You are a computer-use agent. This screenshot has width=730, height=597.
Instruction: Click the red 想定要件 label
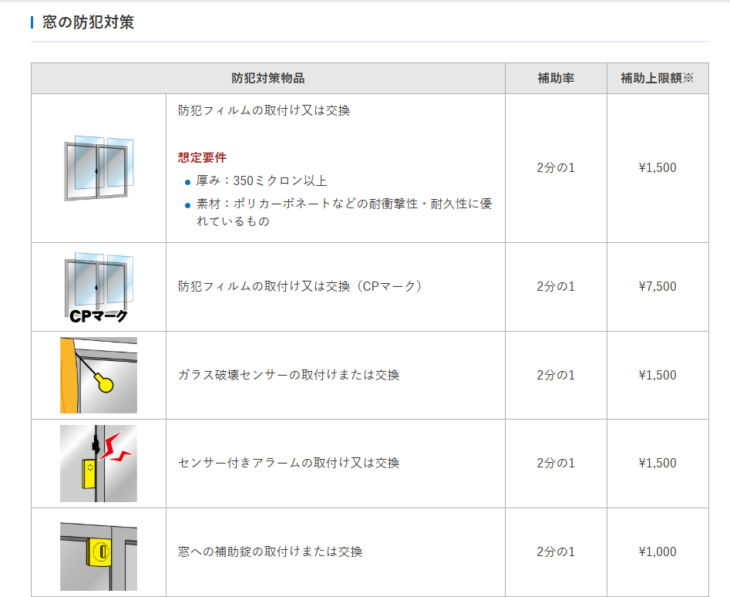202,158
